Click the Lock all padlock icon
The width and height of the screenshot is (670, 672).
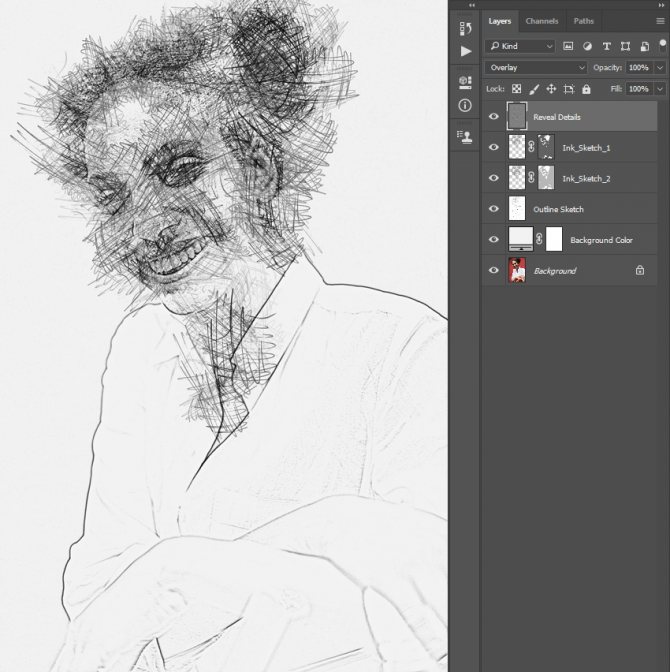pyautogui.click(x=586, y=89)
